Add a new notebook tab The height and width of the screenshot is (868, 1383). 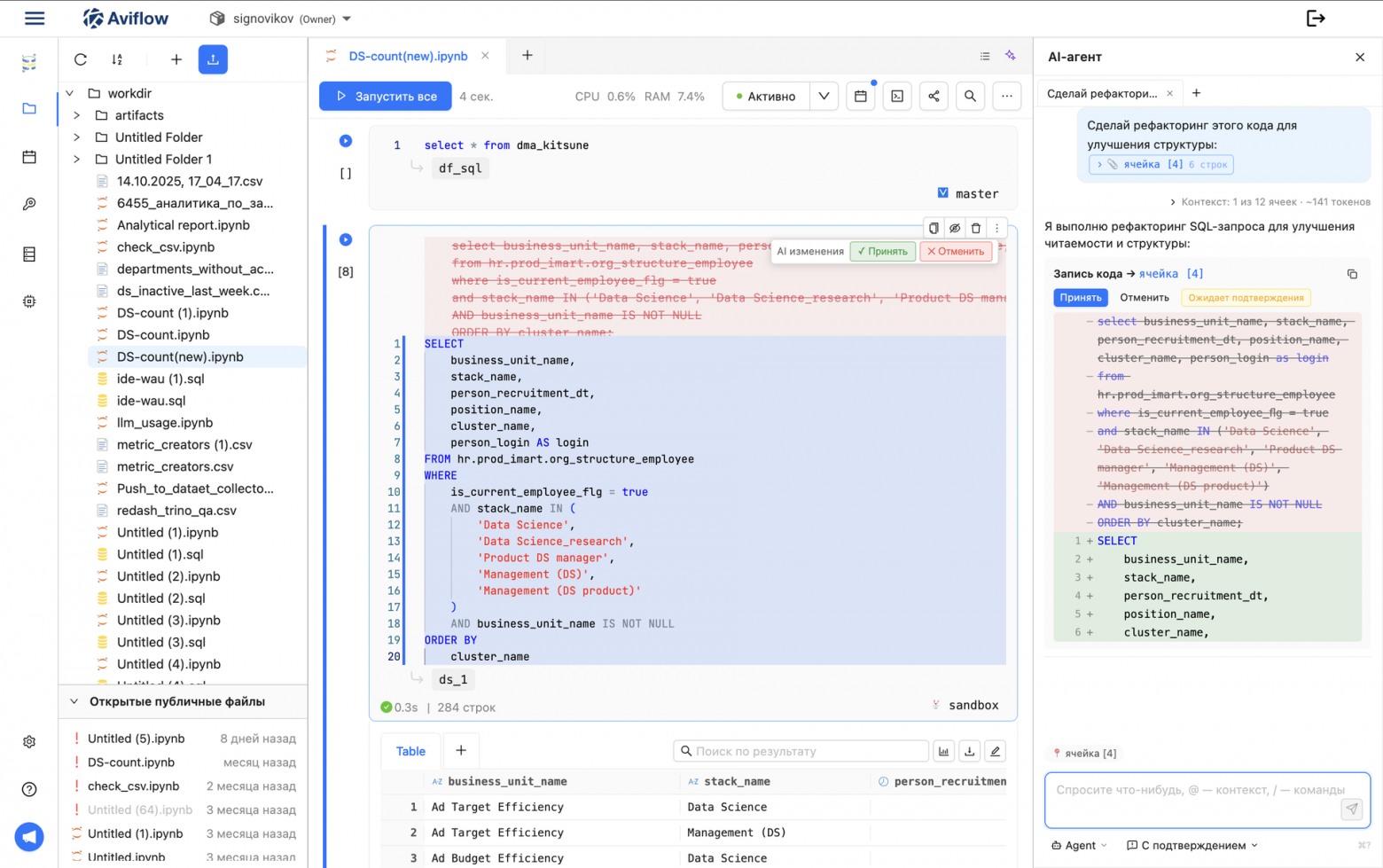click(x=527, y=56)
